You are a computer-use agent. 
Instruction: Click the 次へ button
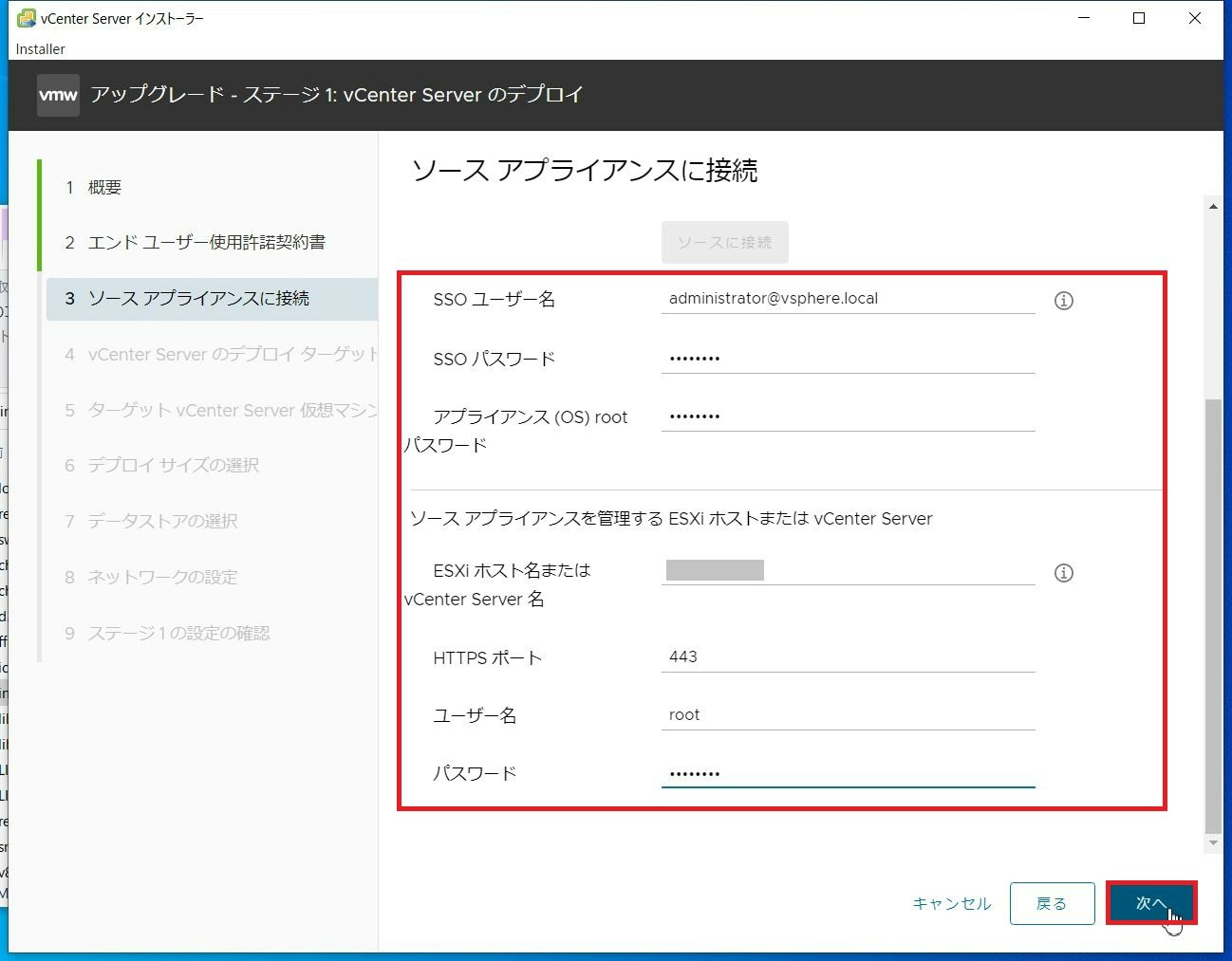(x=1150, y=903)
